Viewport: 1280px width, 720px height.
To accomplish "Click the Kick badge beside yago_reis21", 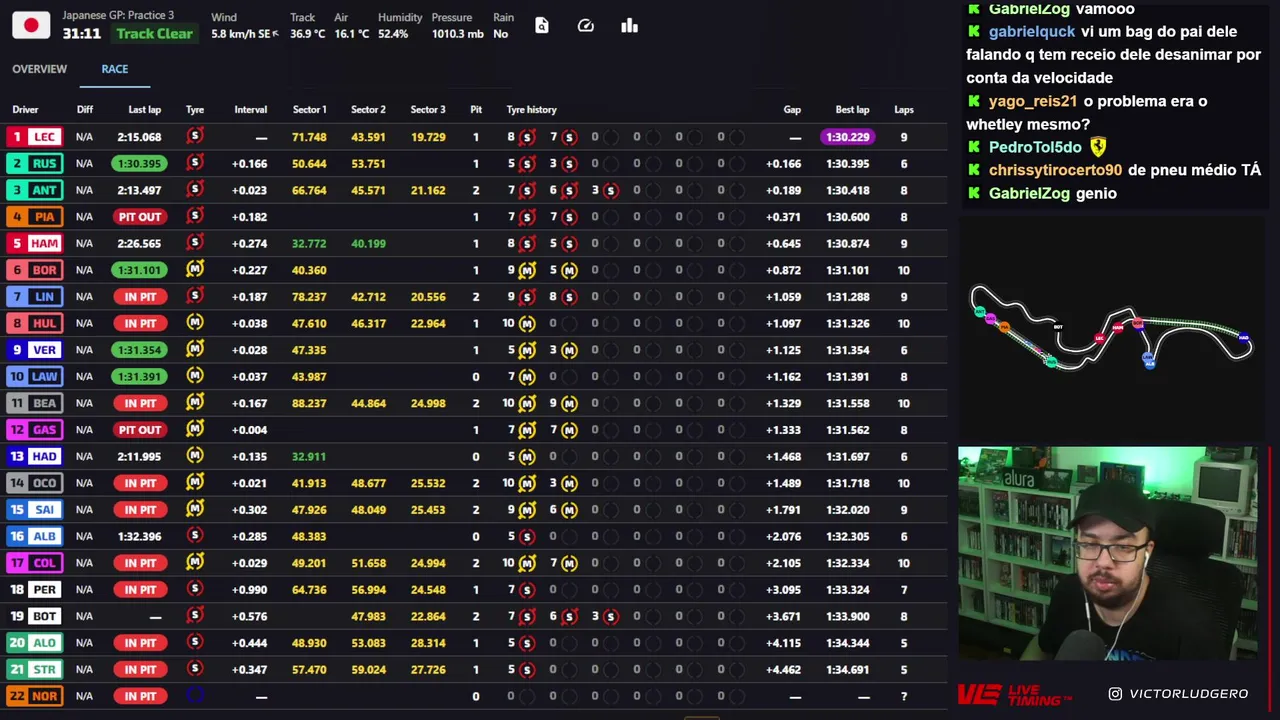I will tap(974, 101).
